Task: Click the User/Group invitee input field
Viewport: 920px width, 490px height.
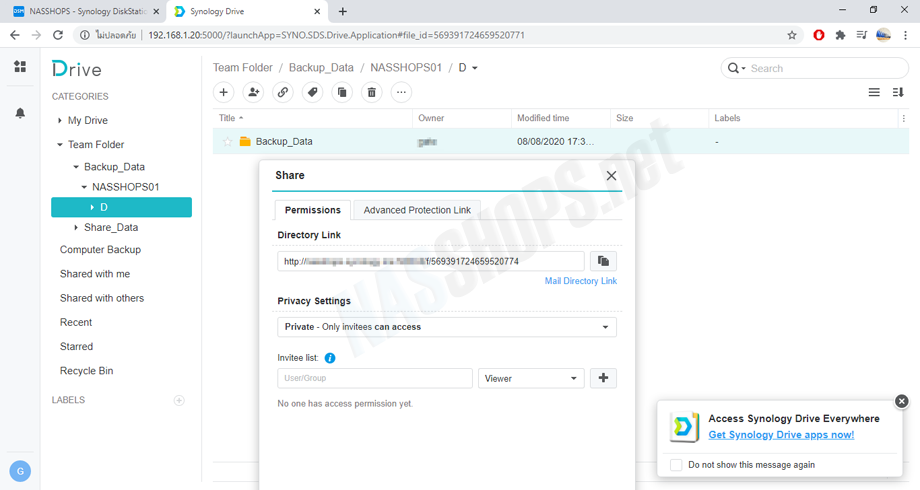Action: 375,378
